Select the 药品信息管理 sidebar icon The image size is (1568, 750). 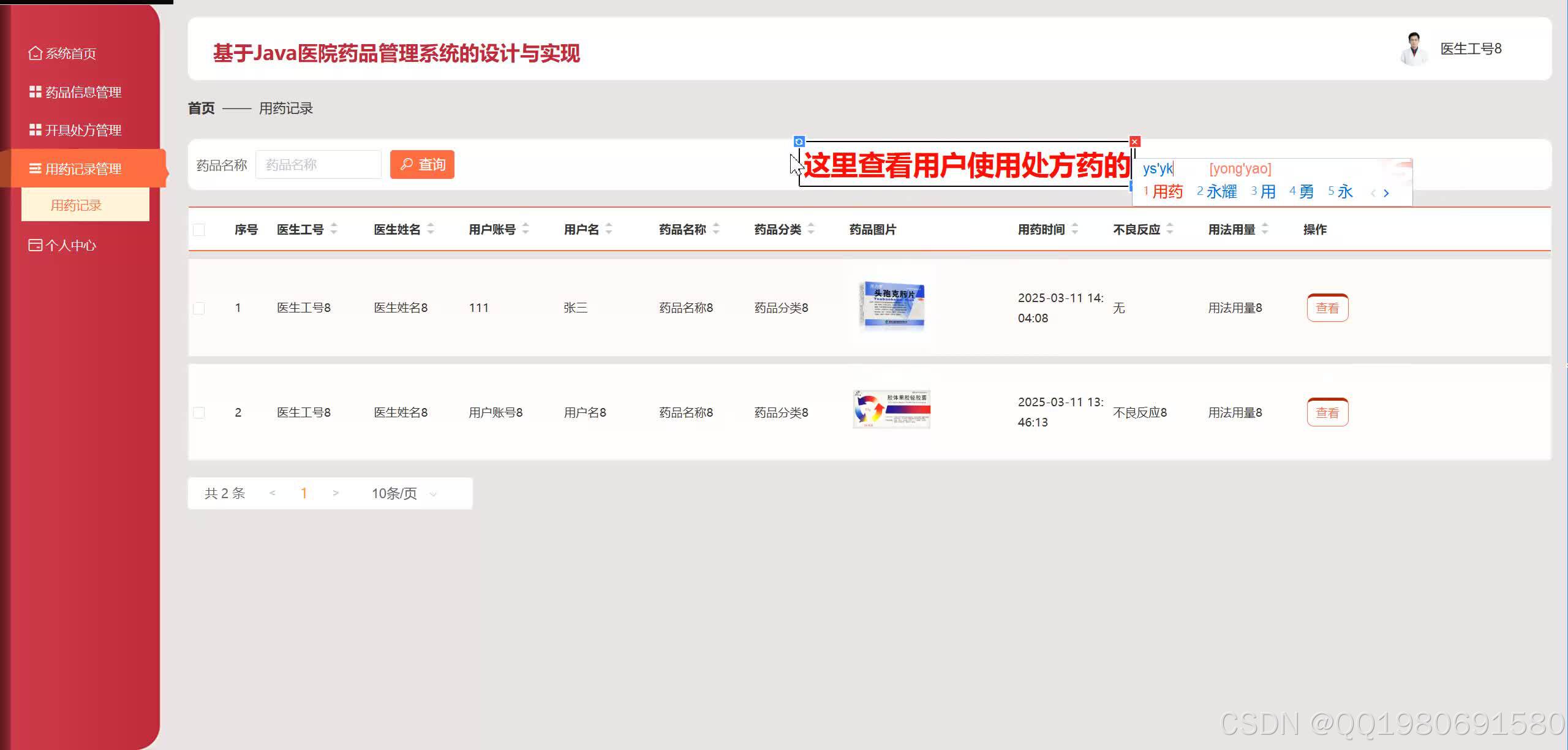click(34, 92)
